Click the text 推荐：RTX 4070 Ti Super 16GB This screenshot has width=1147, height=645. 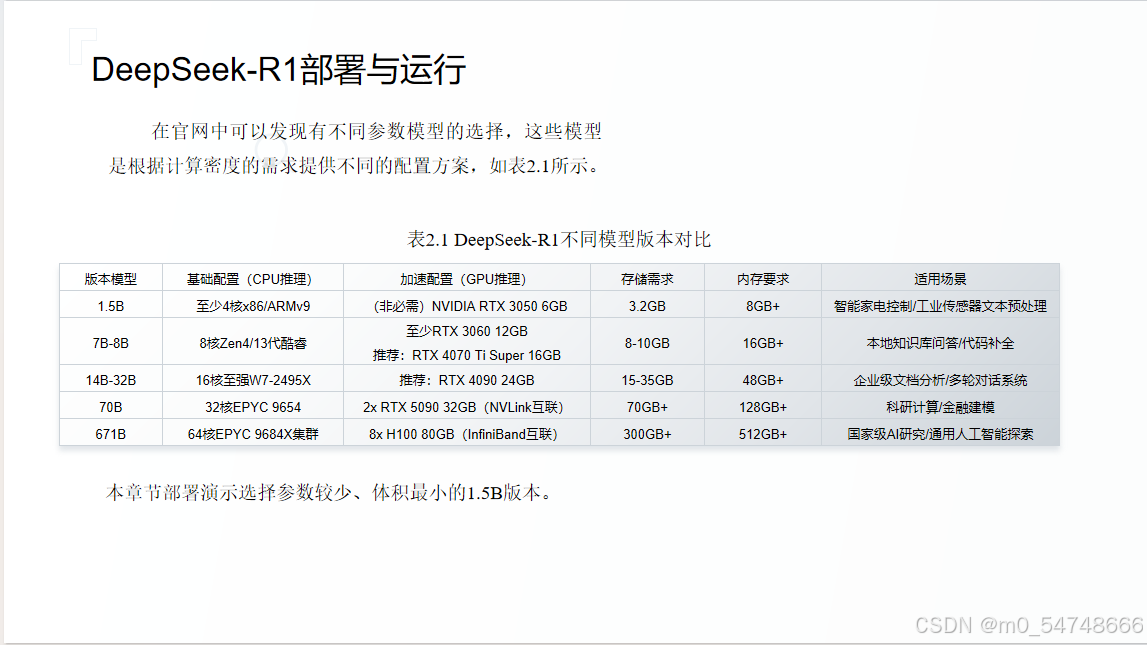click(x=467, y=355)
